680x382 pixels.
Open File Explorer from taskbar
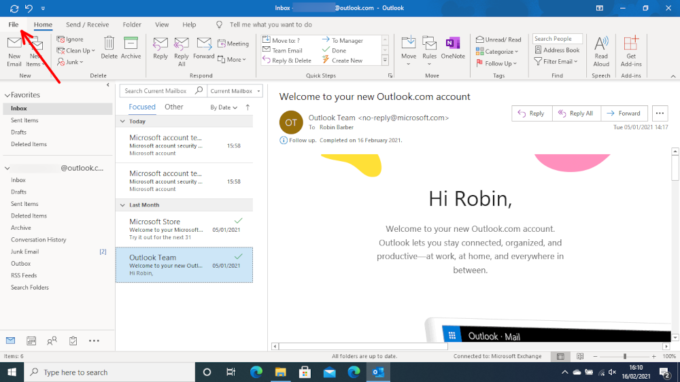pyautogui.click(x=281, y=372)
